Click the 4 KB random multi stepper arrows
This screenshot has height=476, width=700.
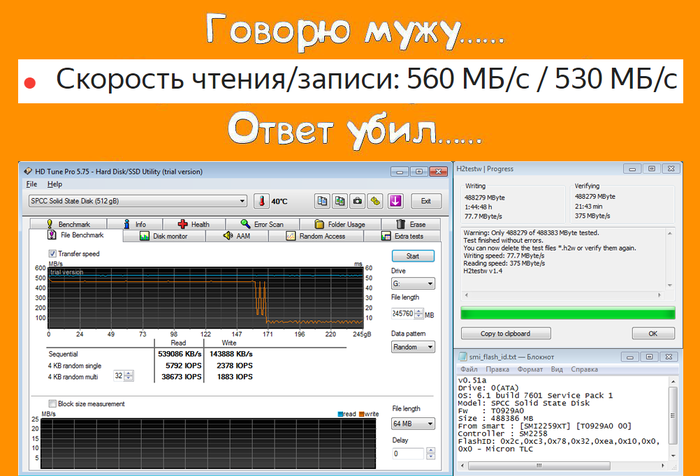coord(129,376)
